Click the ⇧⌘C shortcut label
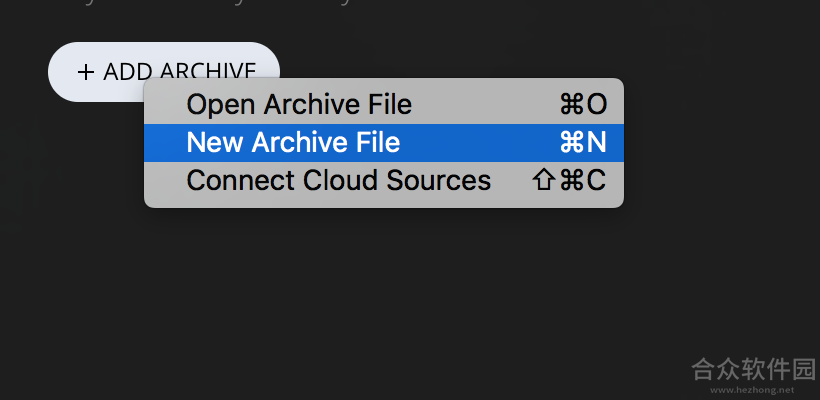Viewport: 820px width, 400px height. 570,181
